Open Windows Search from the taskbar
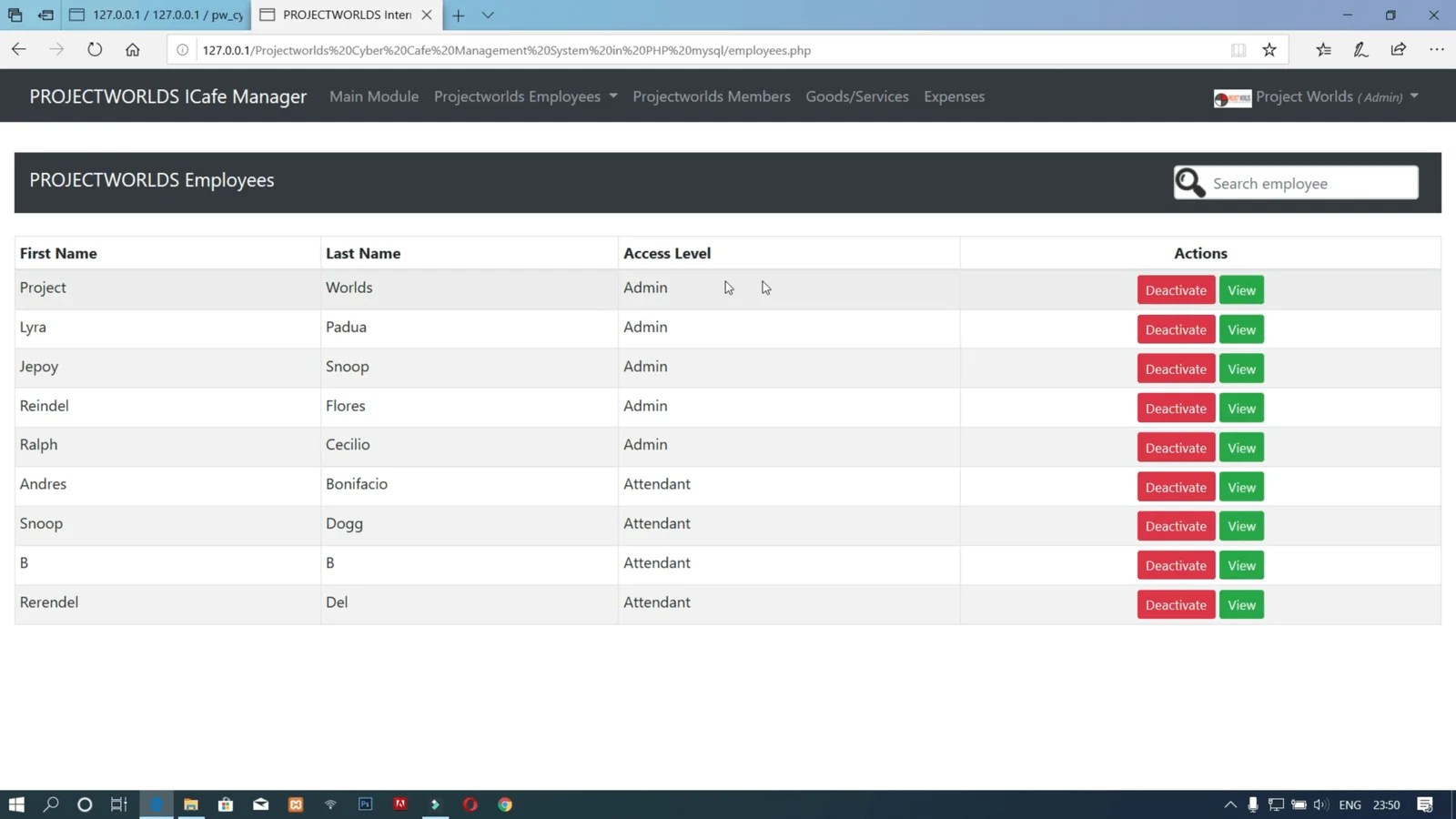 [x=51, y=804]
